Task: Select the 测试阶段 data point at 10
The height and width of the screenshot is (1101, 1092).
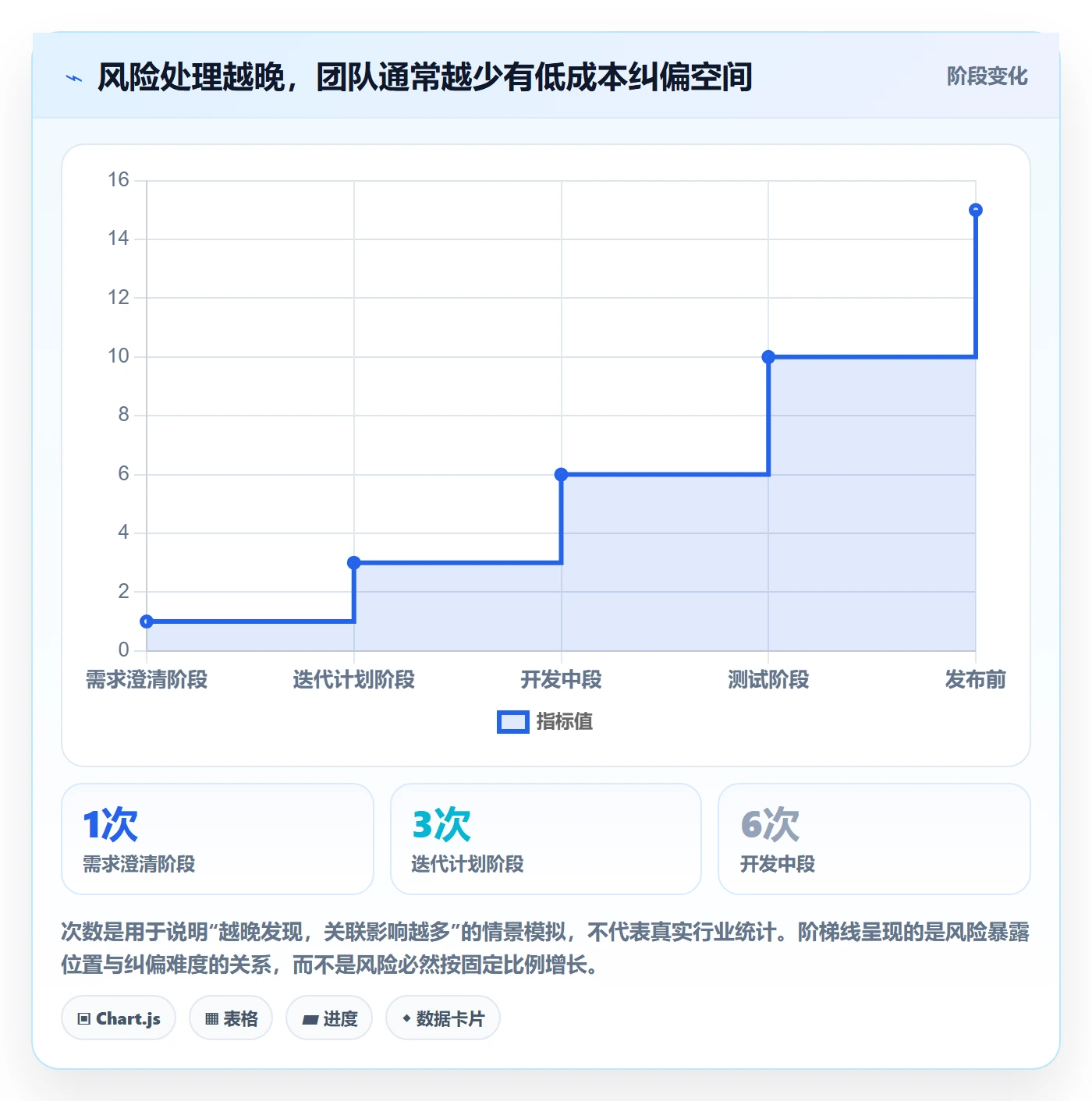Action: click(x=768, y=357)
